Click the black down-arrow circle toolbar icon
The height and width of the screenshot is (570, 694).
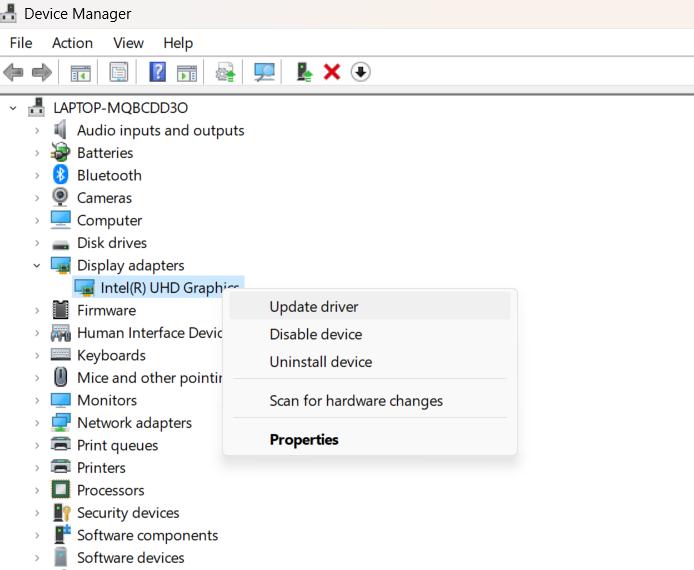click(x=361, y=72)
